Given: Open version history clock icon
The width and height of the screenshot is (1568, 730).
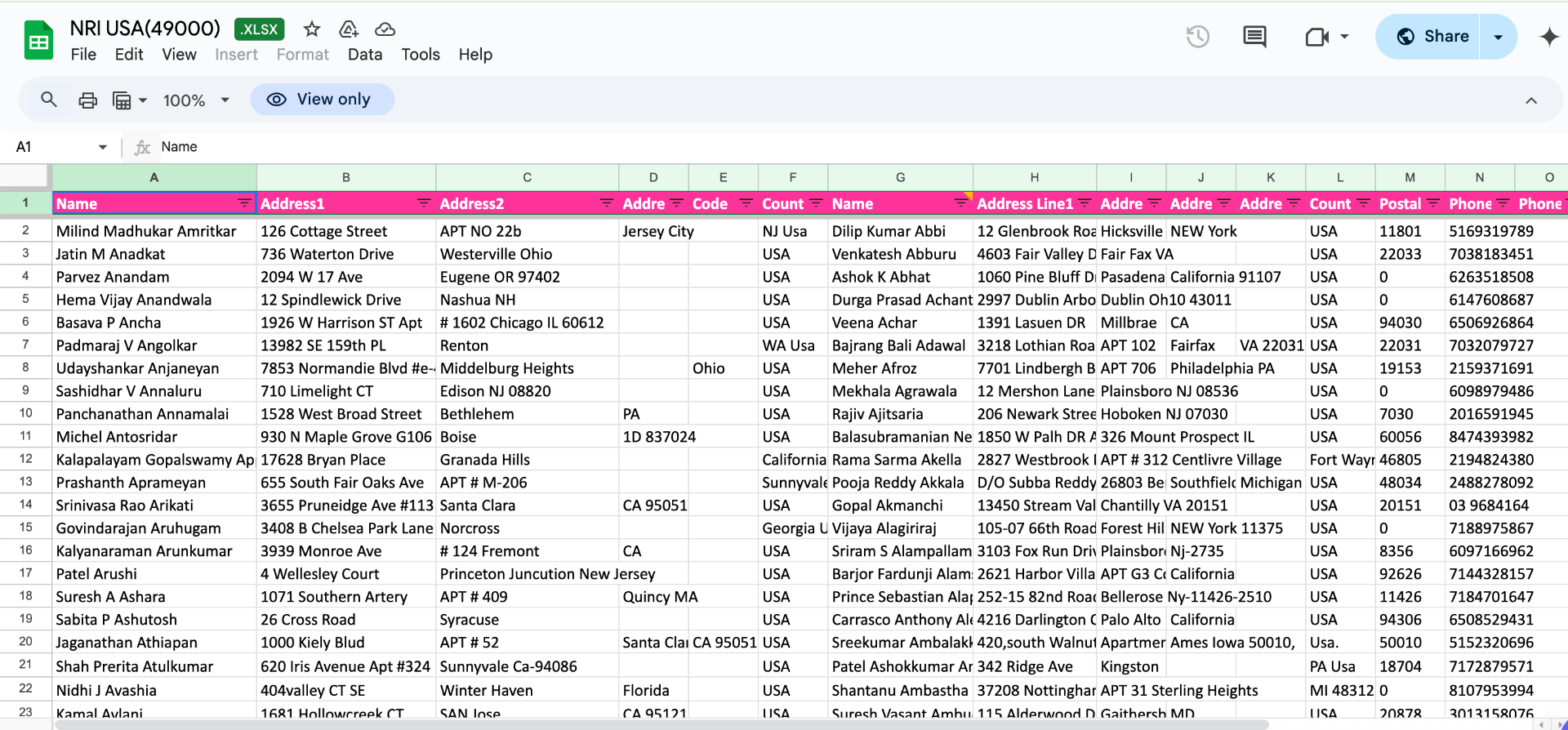Looking at the screenshot, I should point(1197,36).
